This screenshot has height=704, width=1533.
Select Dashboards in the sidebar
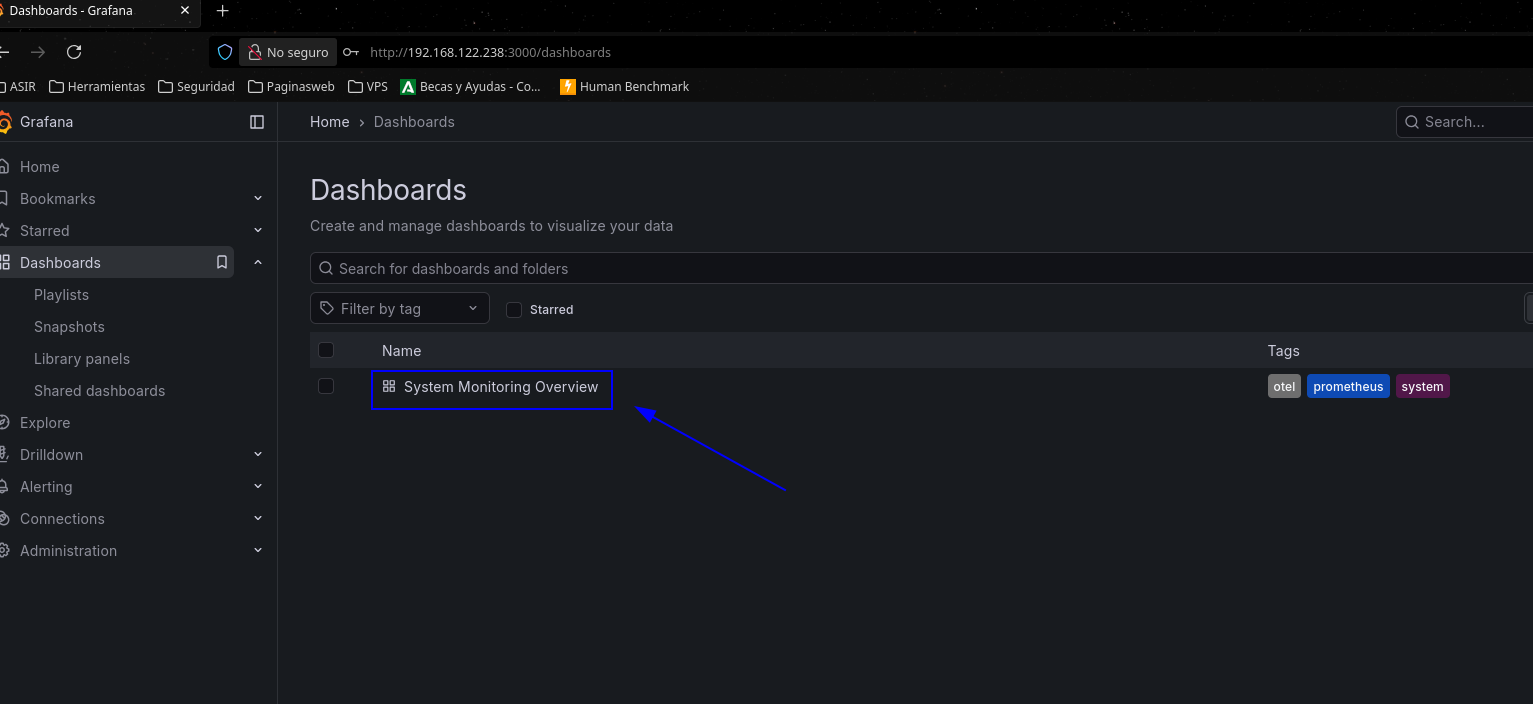click(60, 263)
